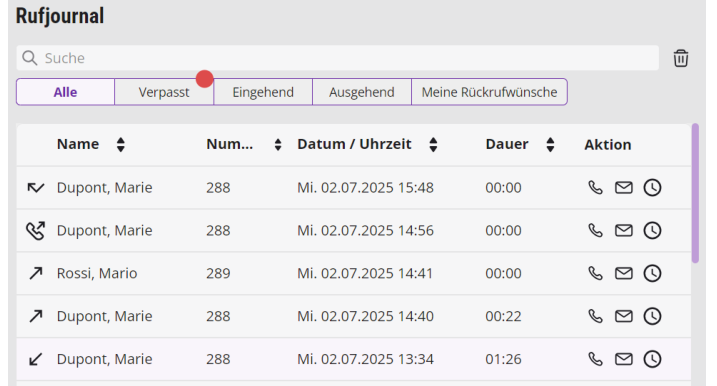Screen dimensions: 717x386
Task: Click phone icon for 14:40 call
Action: [x=595, y=316]
